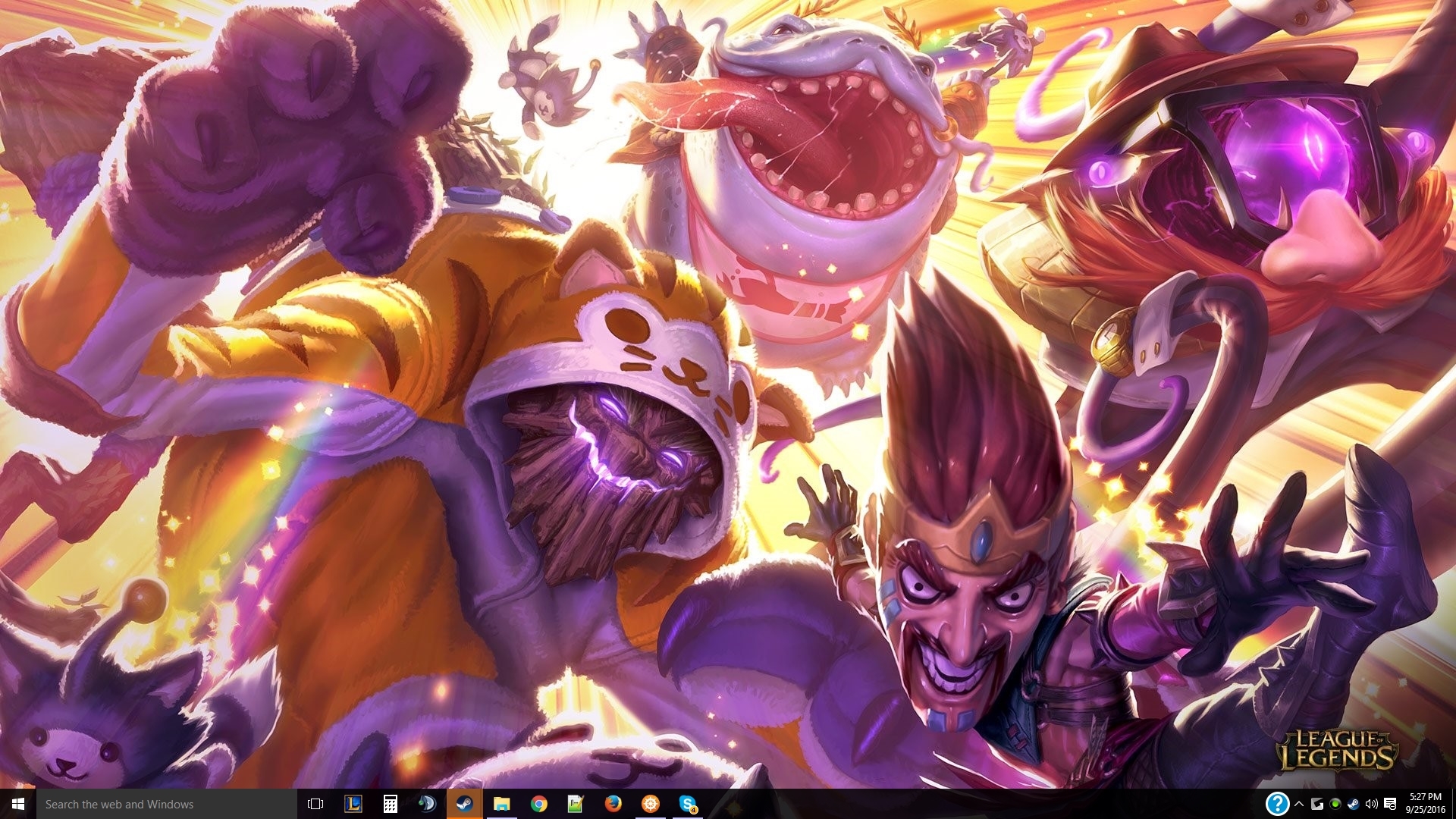The width and height of the screenshot is (1456, 819).
Task: Click the Search the web and Windows box
Action: coord(167,804)
